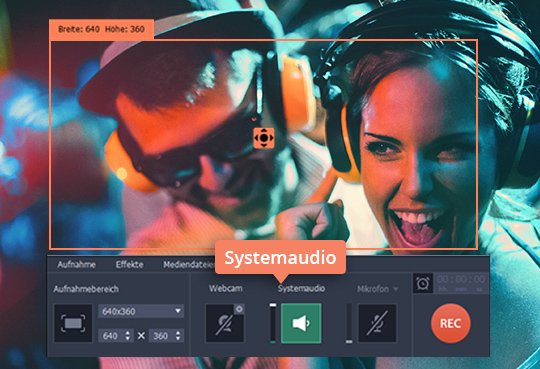Start recording with the REC button
540x369 pixels.
tap(450, 323)
